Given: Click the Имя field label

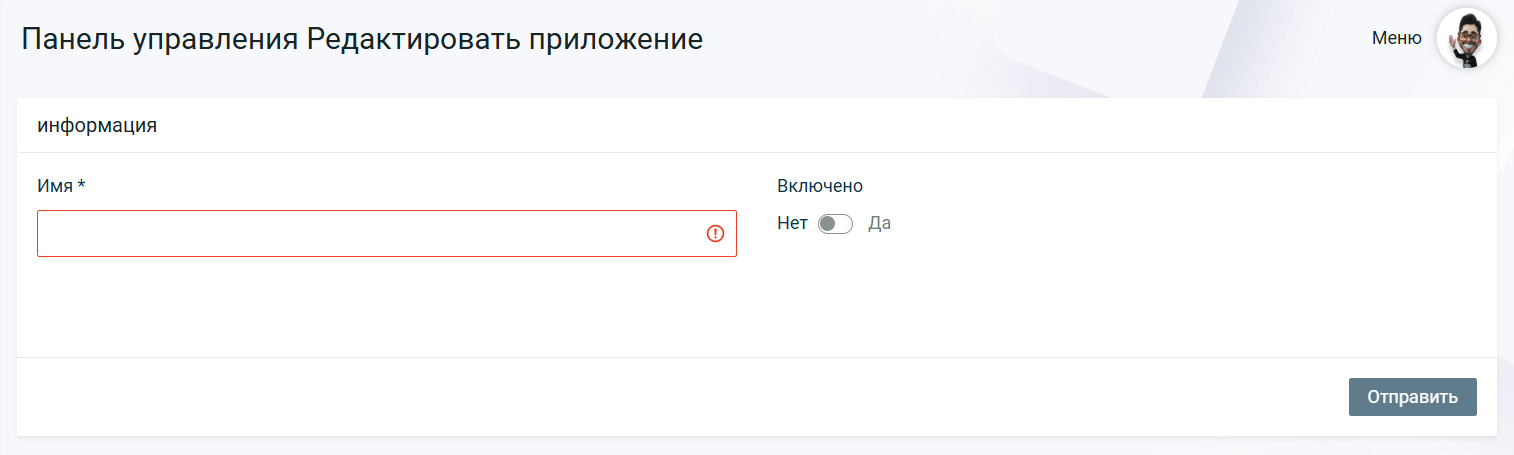Looking at the screenshot, I should pos(54,186).
